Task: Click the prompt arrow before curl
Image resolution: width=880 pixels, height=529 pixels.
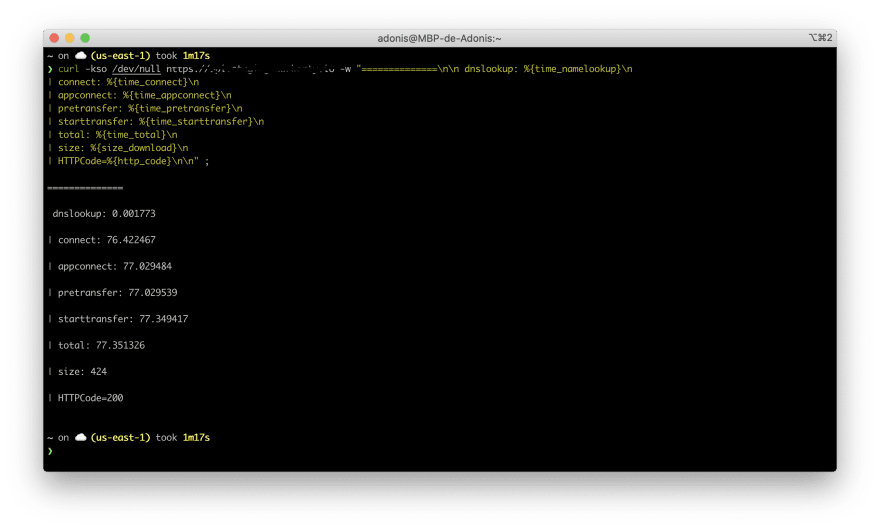Action: (x=50, y=68)
